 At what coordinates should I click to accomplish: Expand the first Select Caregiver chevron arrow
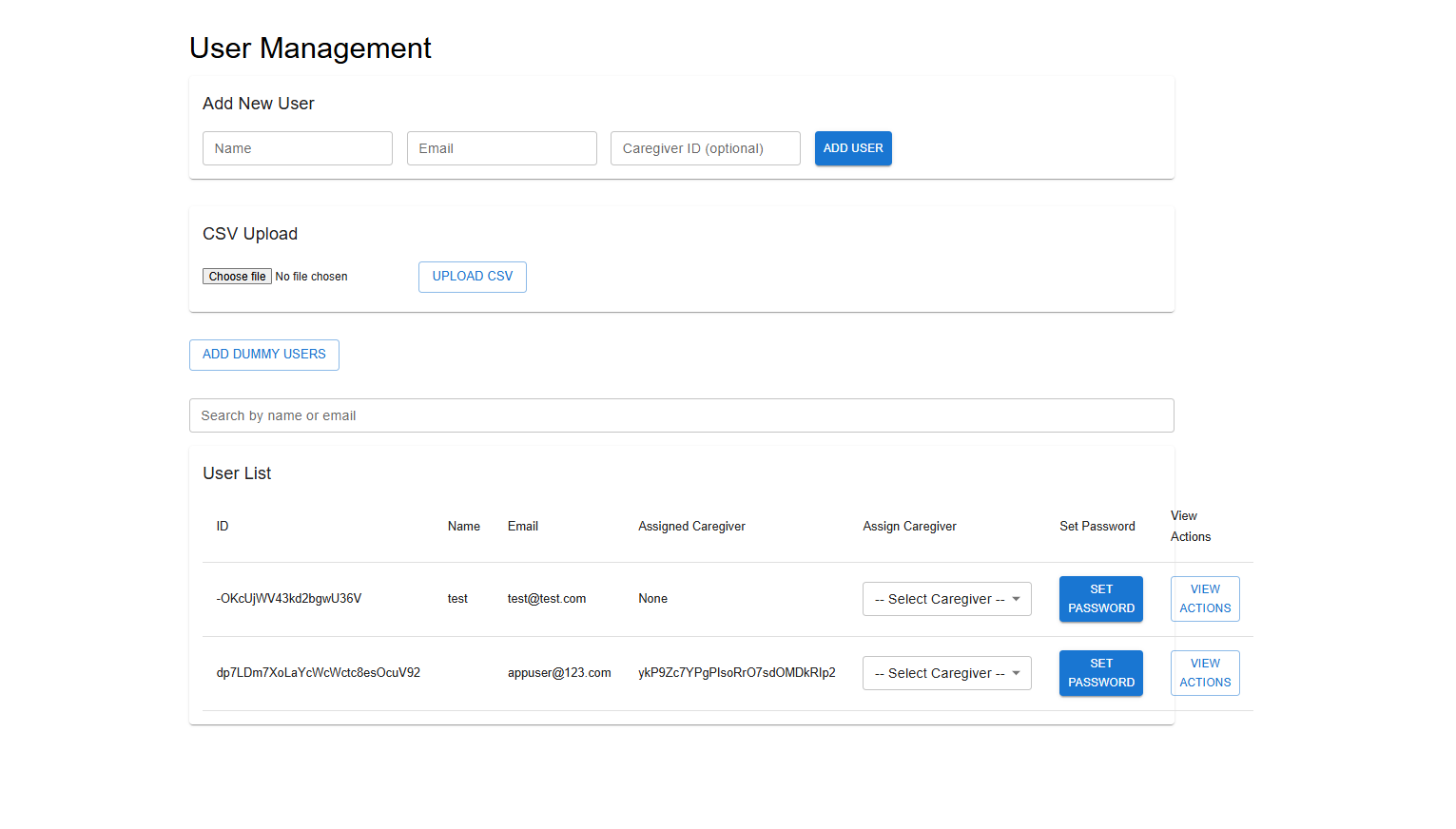(x=1016, y=598)
